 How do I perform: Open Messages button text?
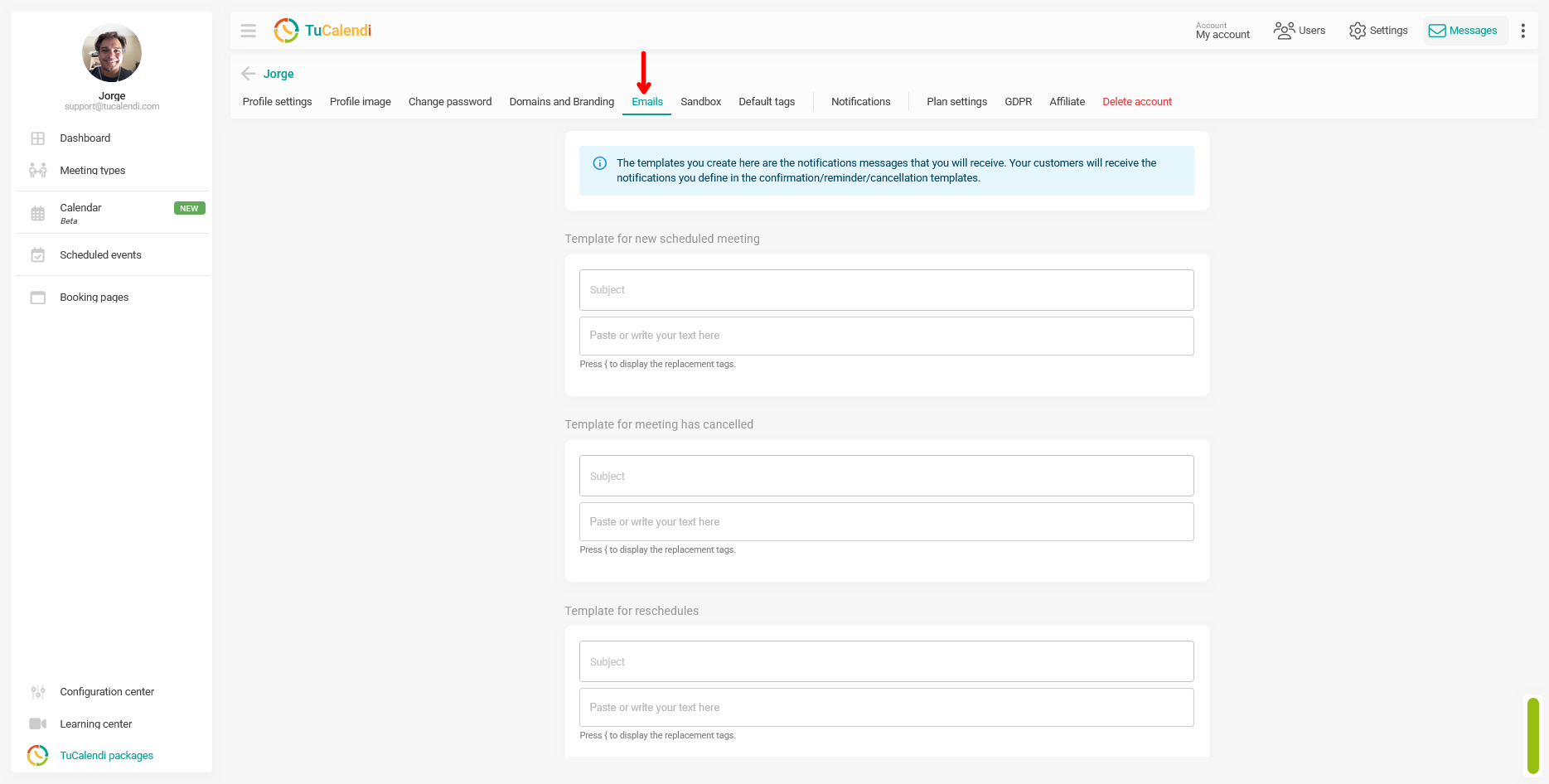tap(1474, 31)
